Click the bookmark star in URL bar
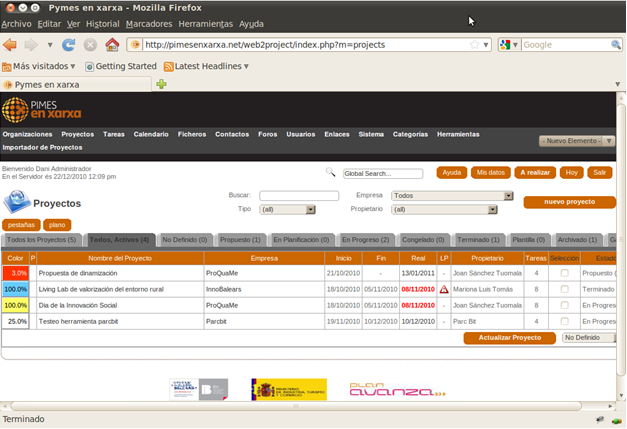The width and height of the screenshot is (627, 429). pos(473,45)
